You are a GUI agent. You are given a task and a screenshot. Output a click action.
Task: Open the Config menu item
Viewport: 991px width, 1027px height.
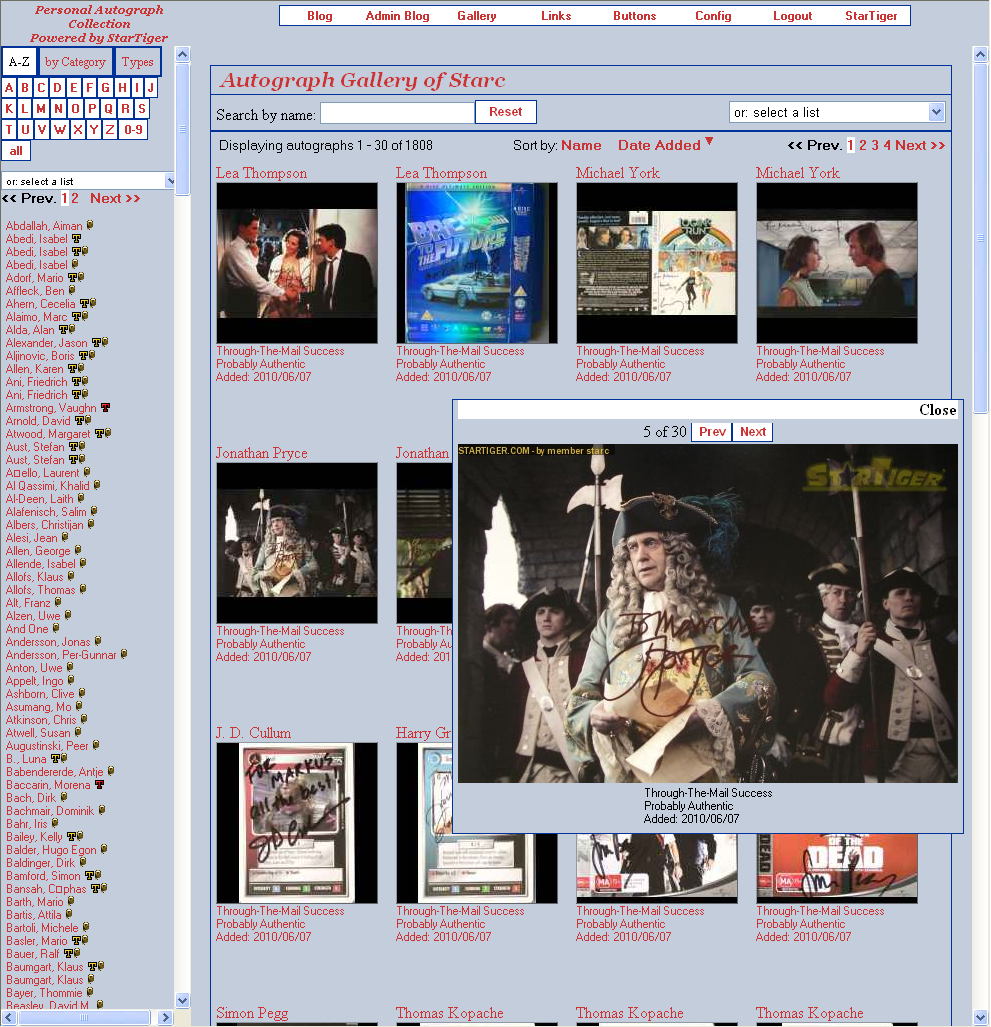713,16
